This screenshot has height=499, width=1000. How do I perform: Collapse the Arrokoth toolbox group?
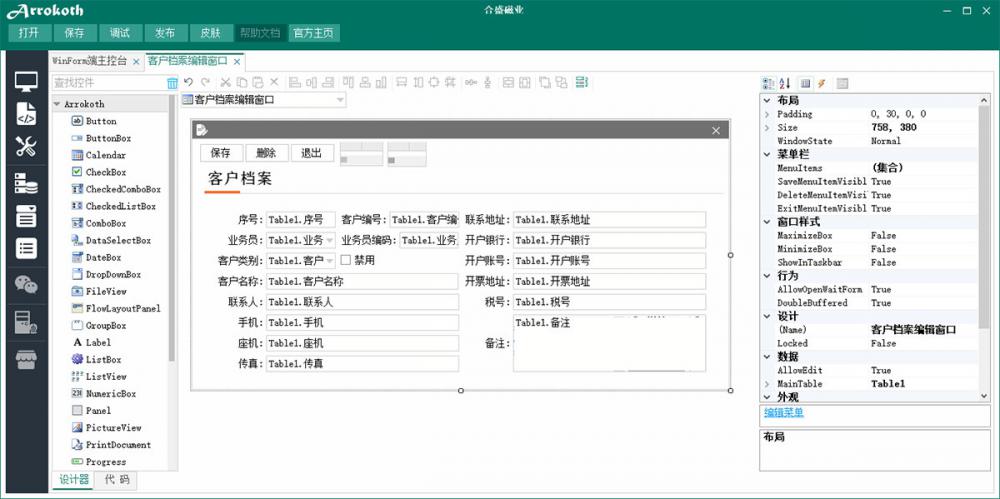pyautogui.click(x=57, y=104)
